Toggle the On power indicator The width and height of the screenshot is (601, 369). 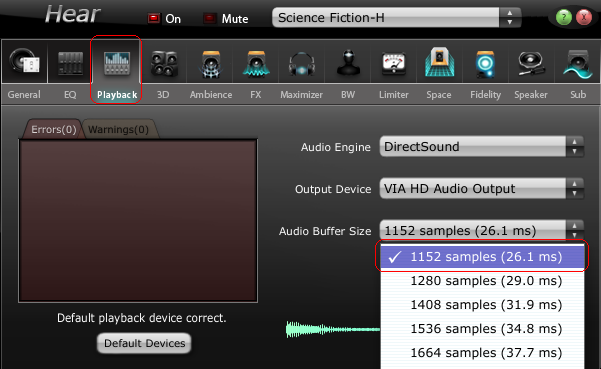[x=154, y=18]
